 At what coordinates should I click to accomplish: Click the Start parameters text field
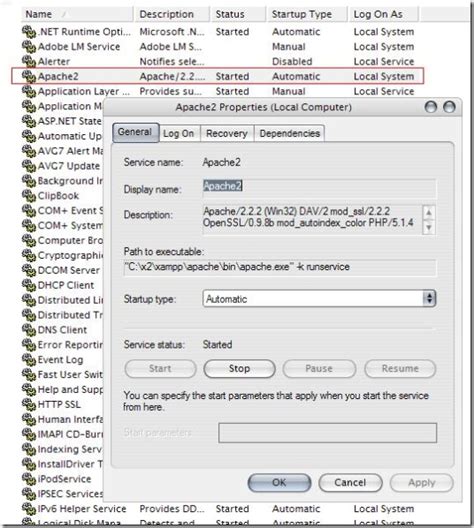[x=328, y=433]
